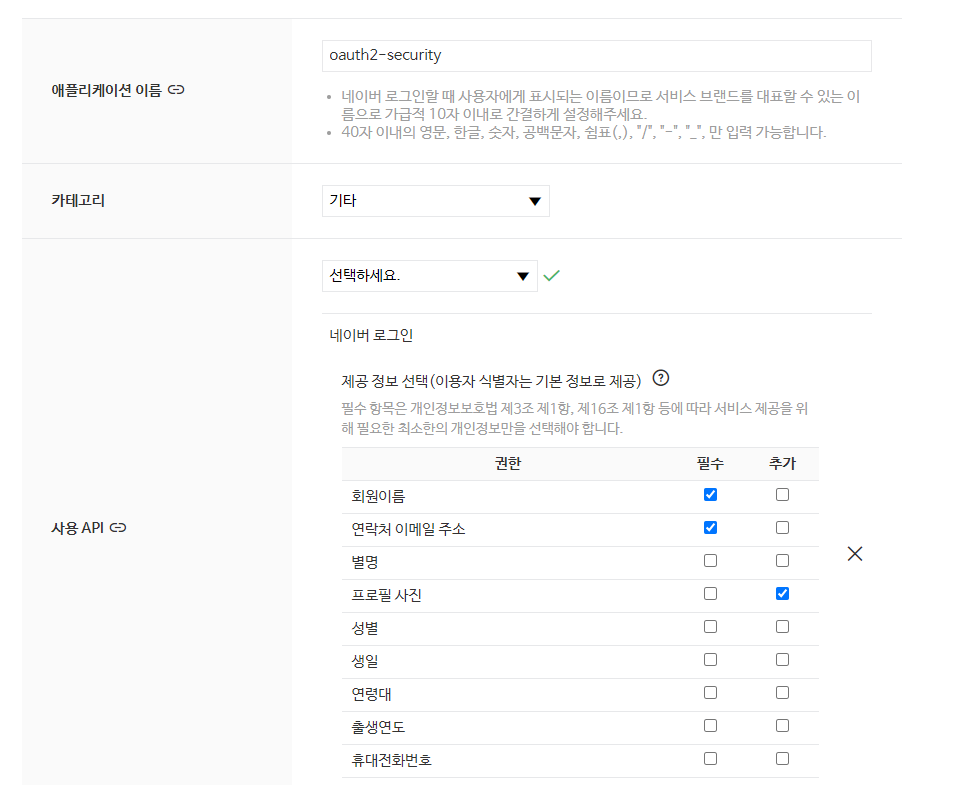Click the 제공 정보 선택 title text

tap(491, 381)
